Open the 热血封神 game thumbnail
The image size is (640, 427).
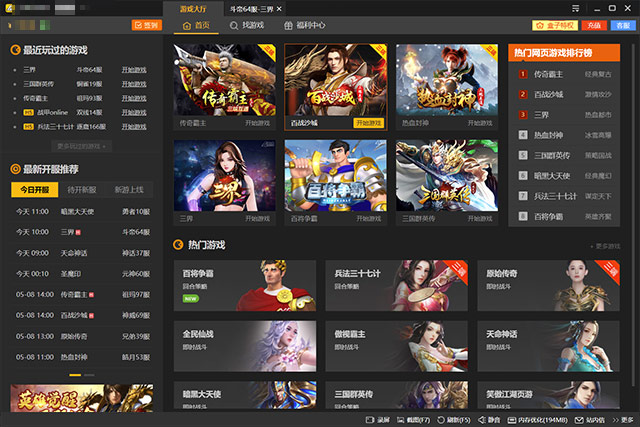[447, 80]
